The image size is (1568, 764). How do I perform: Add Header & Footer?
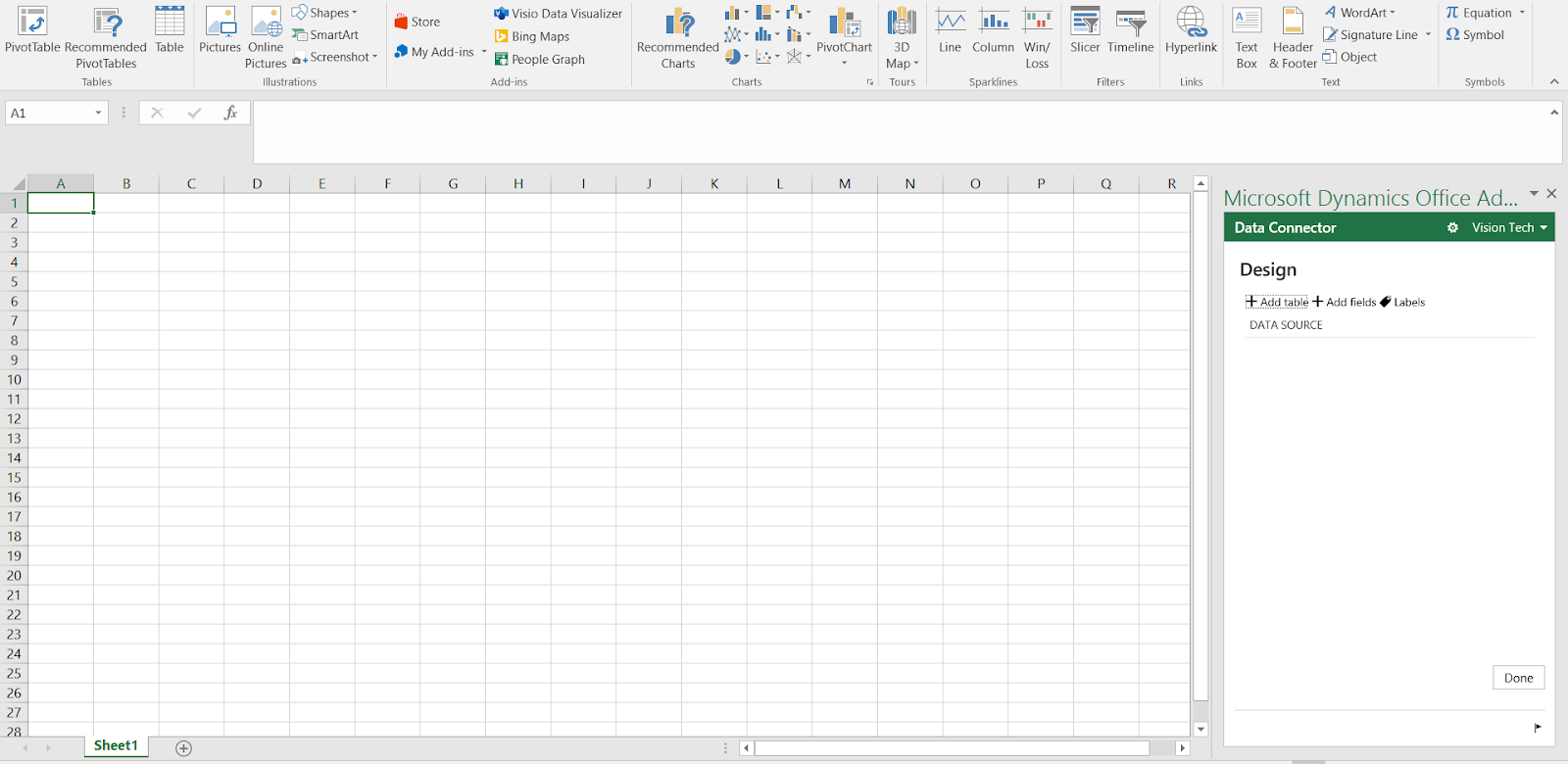pos(1293,38)
